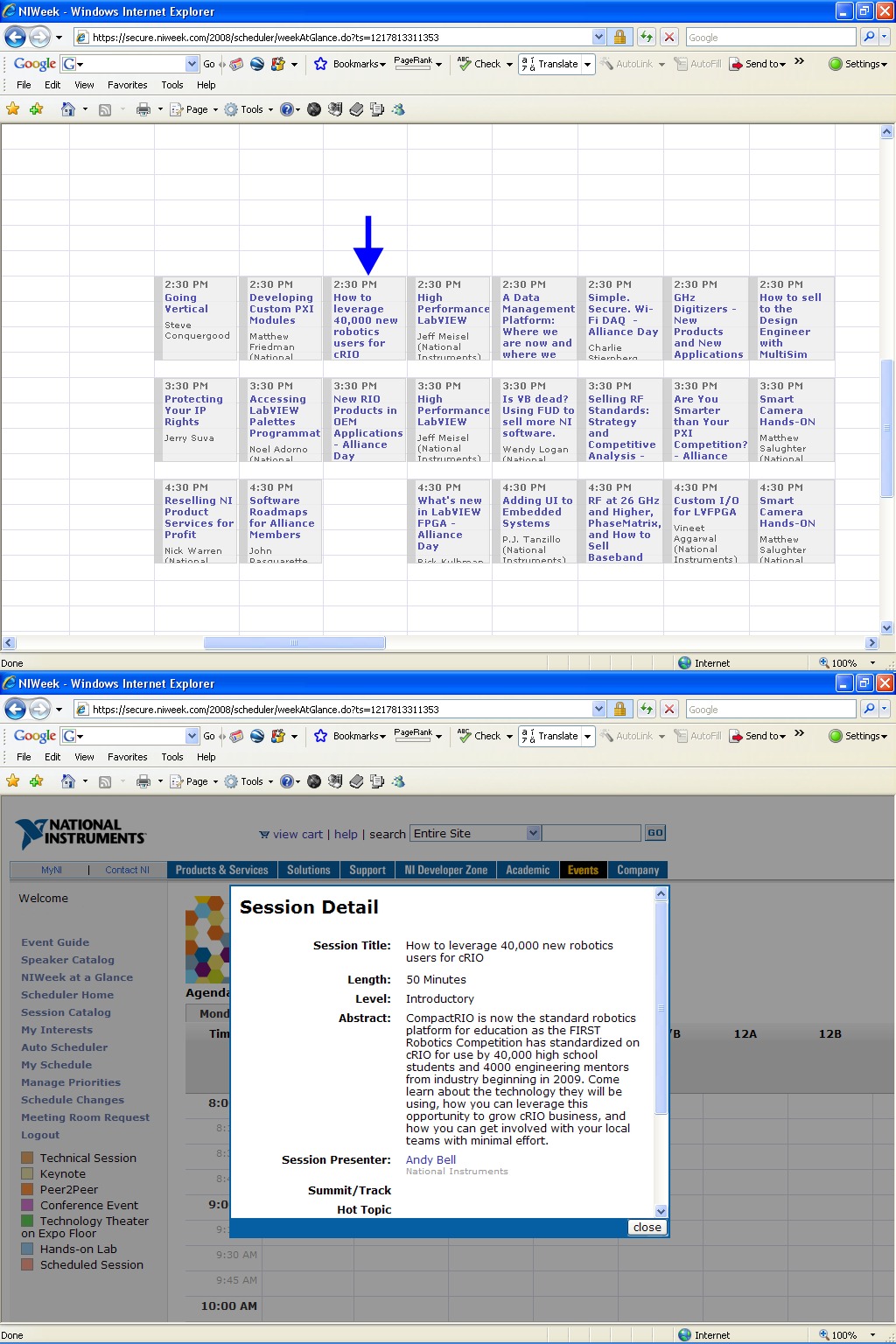This screenshot has height=1344, width=896.
Task: Switch to the Events tab on NI site
Action: [x=583, y=870]
